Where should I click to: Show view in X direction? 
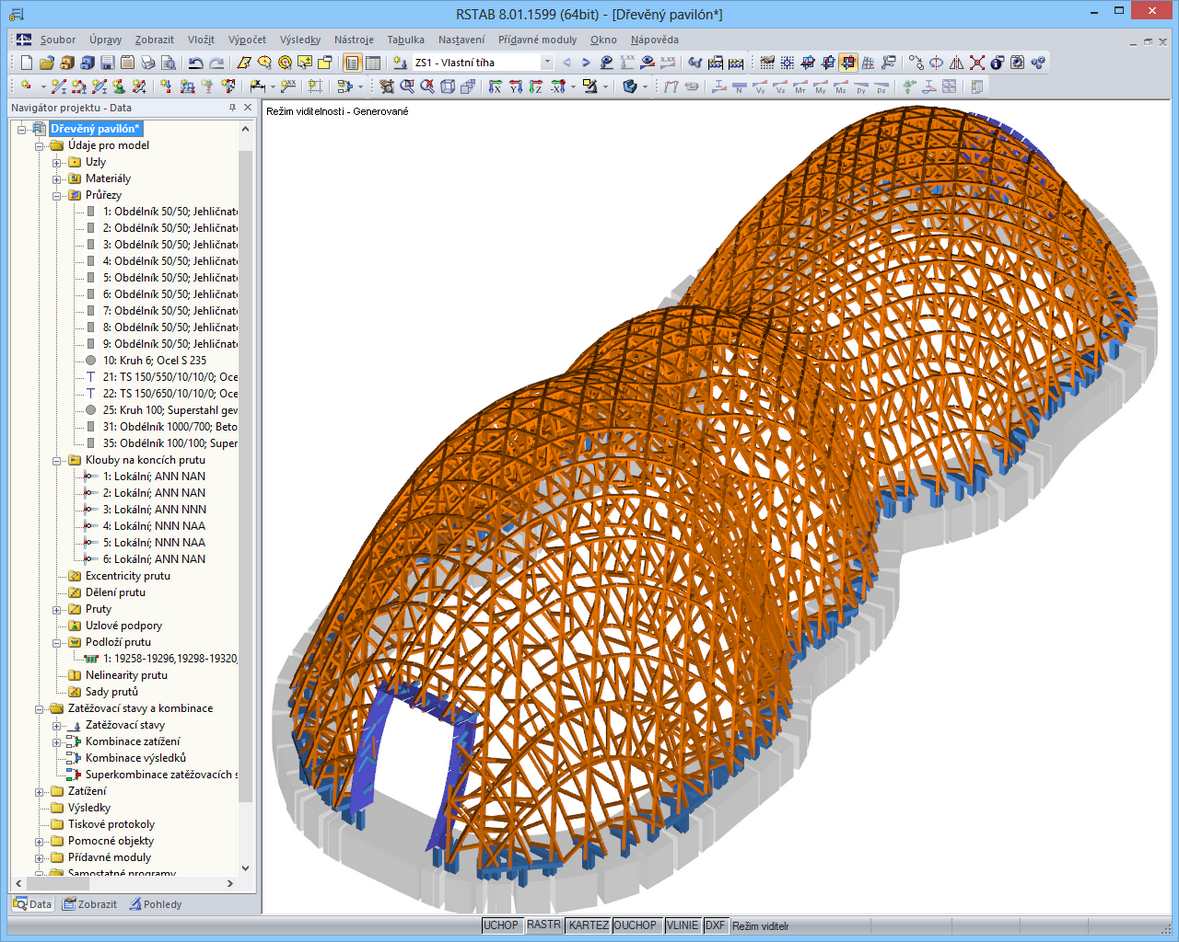click(495, 86)
